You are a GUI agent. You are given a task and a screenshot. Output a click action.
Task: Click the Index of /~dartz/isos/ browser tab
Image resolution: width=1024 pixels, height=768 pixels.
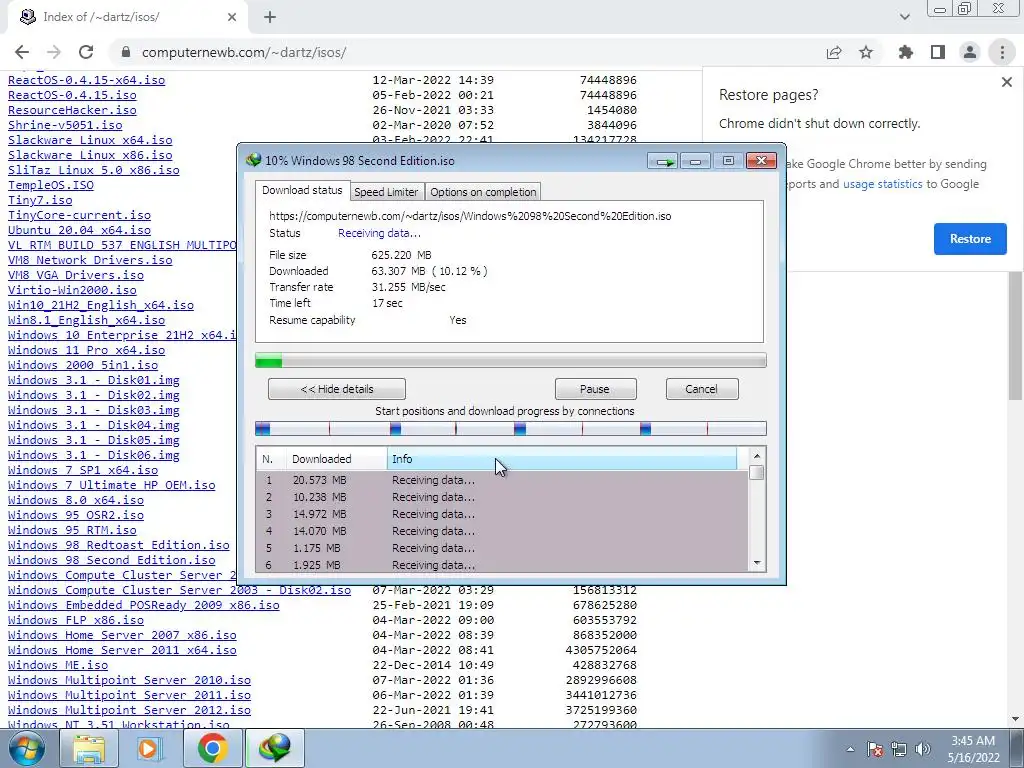pyautogui.click(x=127, y=17)
